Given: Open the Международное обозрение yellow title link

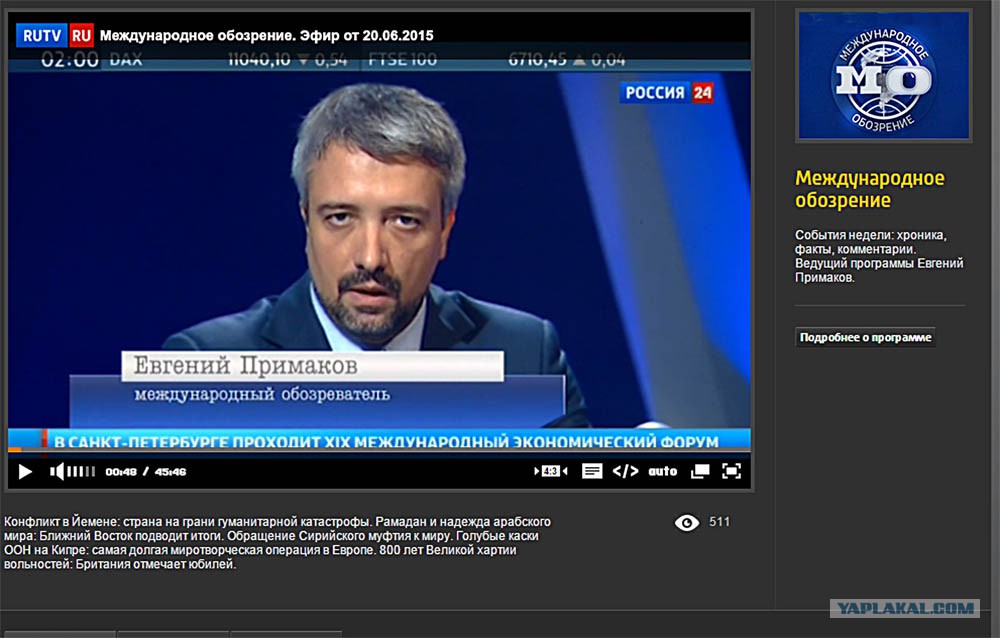Looking at the screenshot, I should point(869,189).
